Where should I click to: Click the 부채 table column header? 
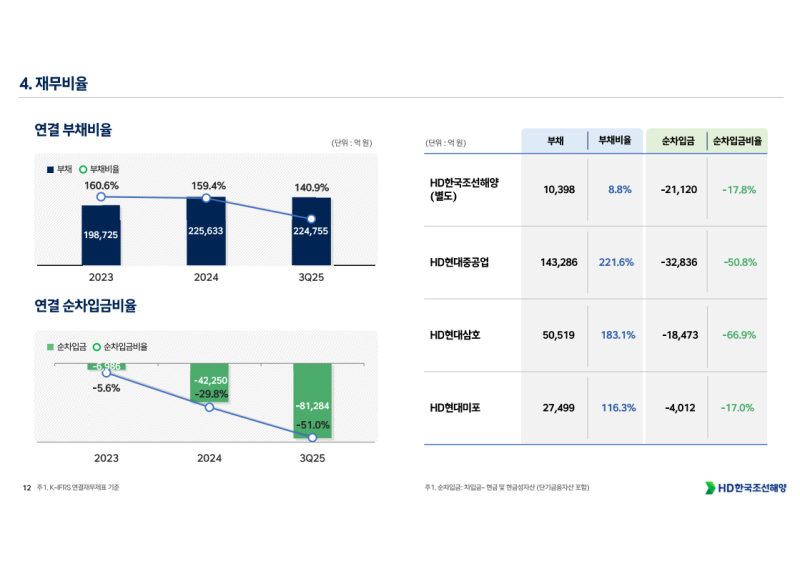tap(554, 142)
